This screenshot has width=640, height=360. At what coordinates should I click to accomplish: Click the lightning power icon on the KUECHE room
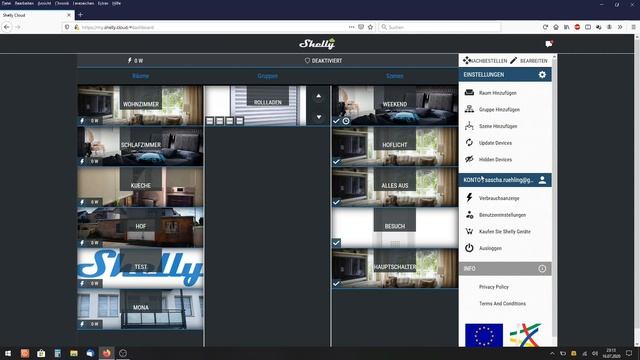tap(82, 202)
